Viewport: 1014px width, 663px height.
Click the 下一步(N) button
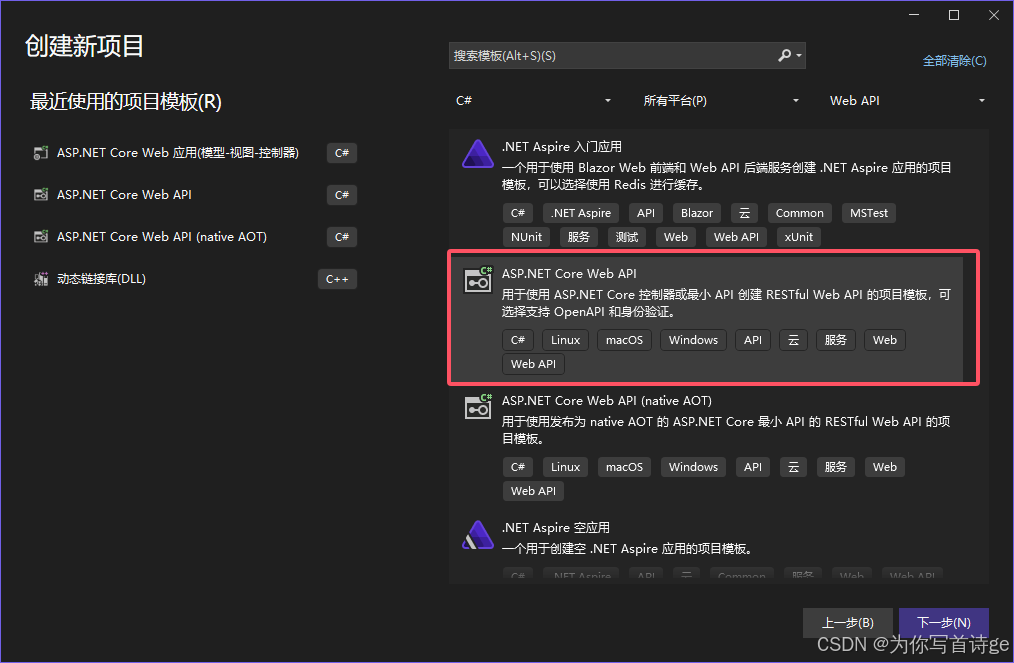point(944,622)
